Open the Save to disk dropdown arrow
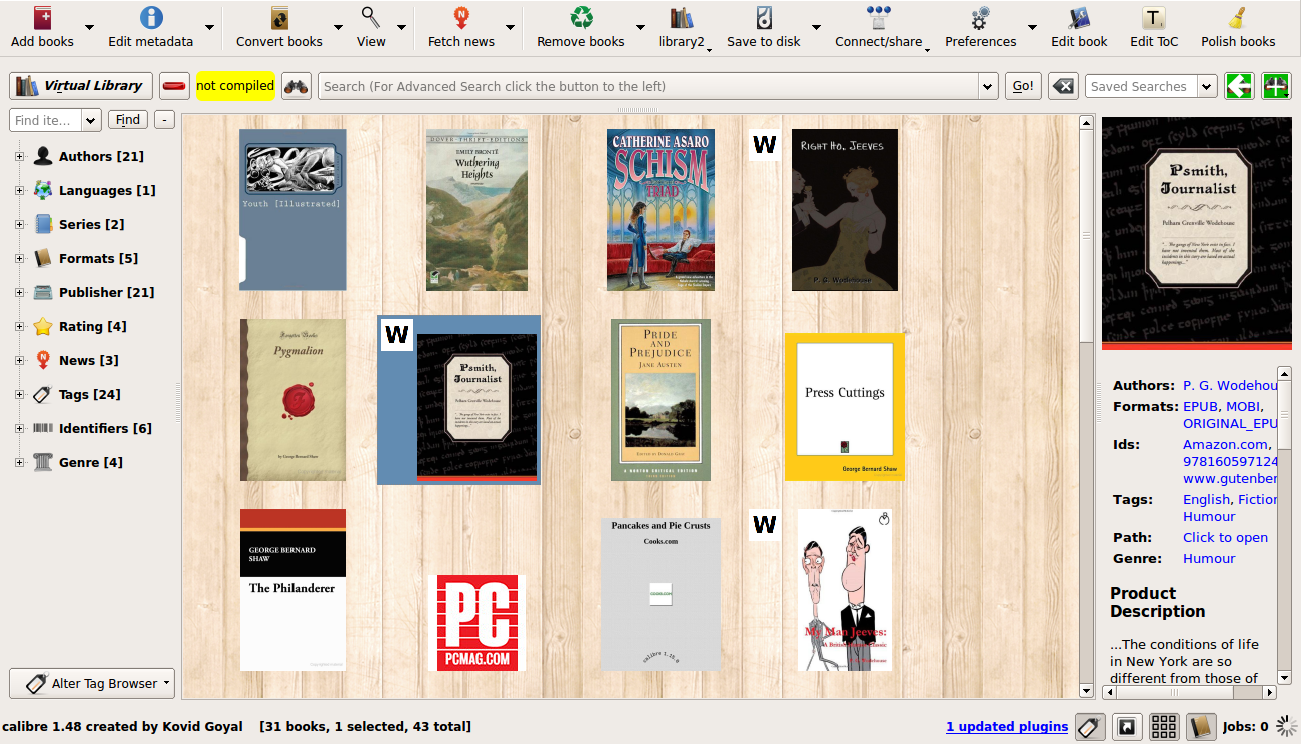The height and width of the screenshot is (744, 1301). [816, 27]
